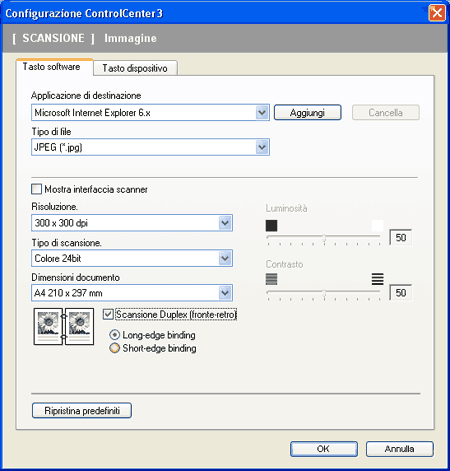Screen dimensions: 450x471
Task: Click the low contrast gray lines icon
Action: 271,279
